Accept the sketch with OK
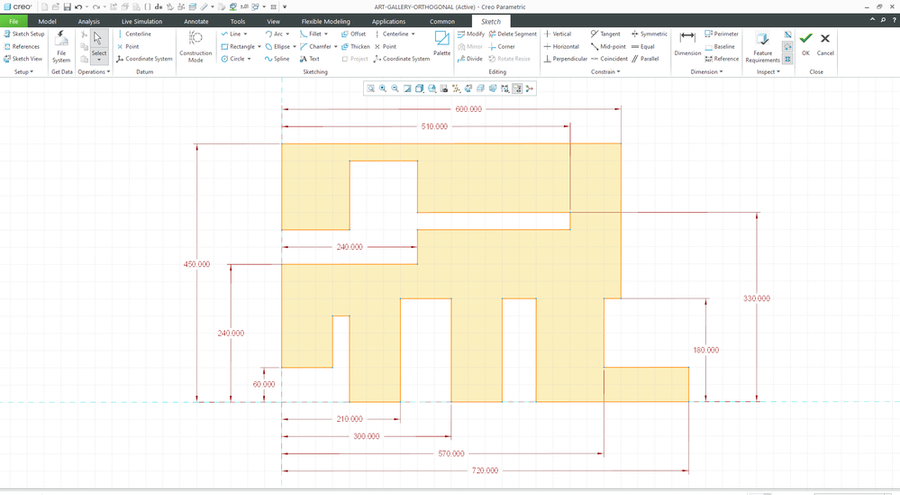 [x=805, y=44]
